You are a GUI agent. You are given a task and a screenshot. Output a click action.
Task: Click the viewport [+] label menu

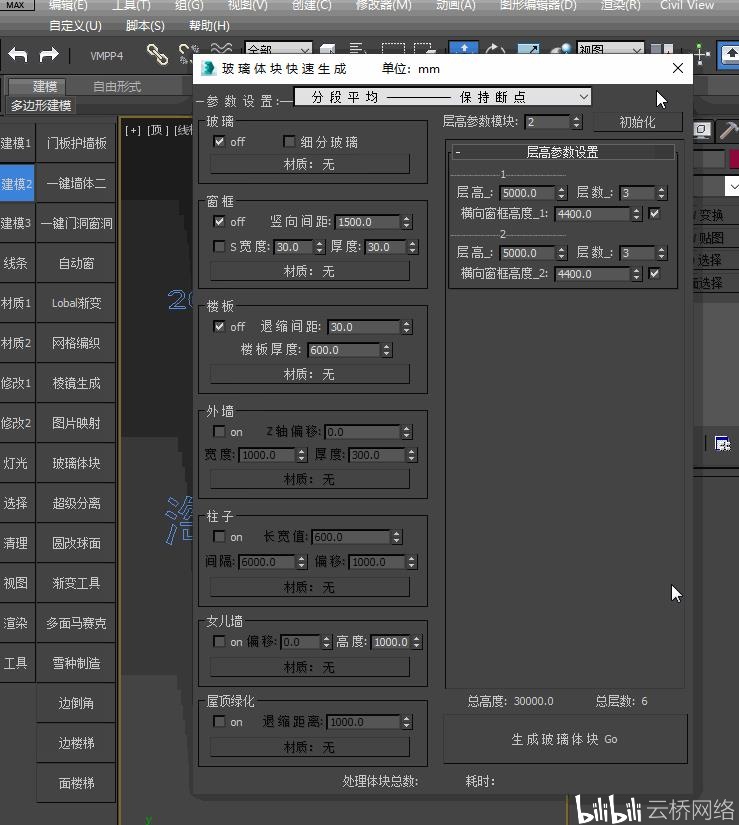[x=133, y=130]
